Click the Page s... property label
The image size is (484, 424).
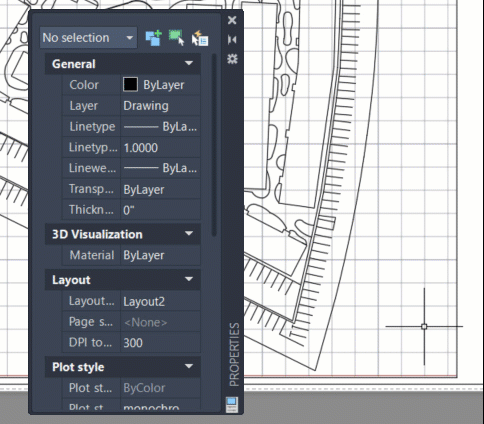click(91, 322)
